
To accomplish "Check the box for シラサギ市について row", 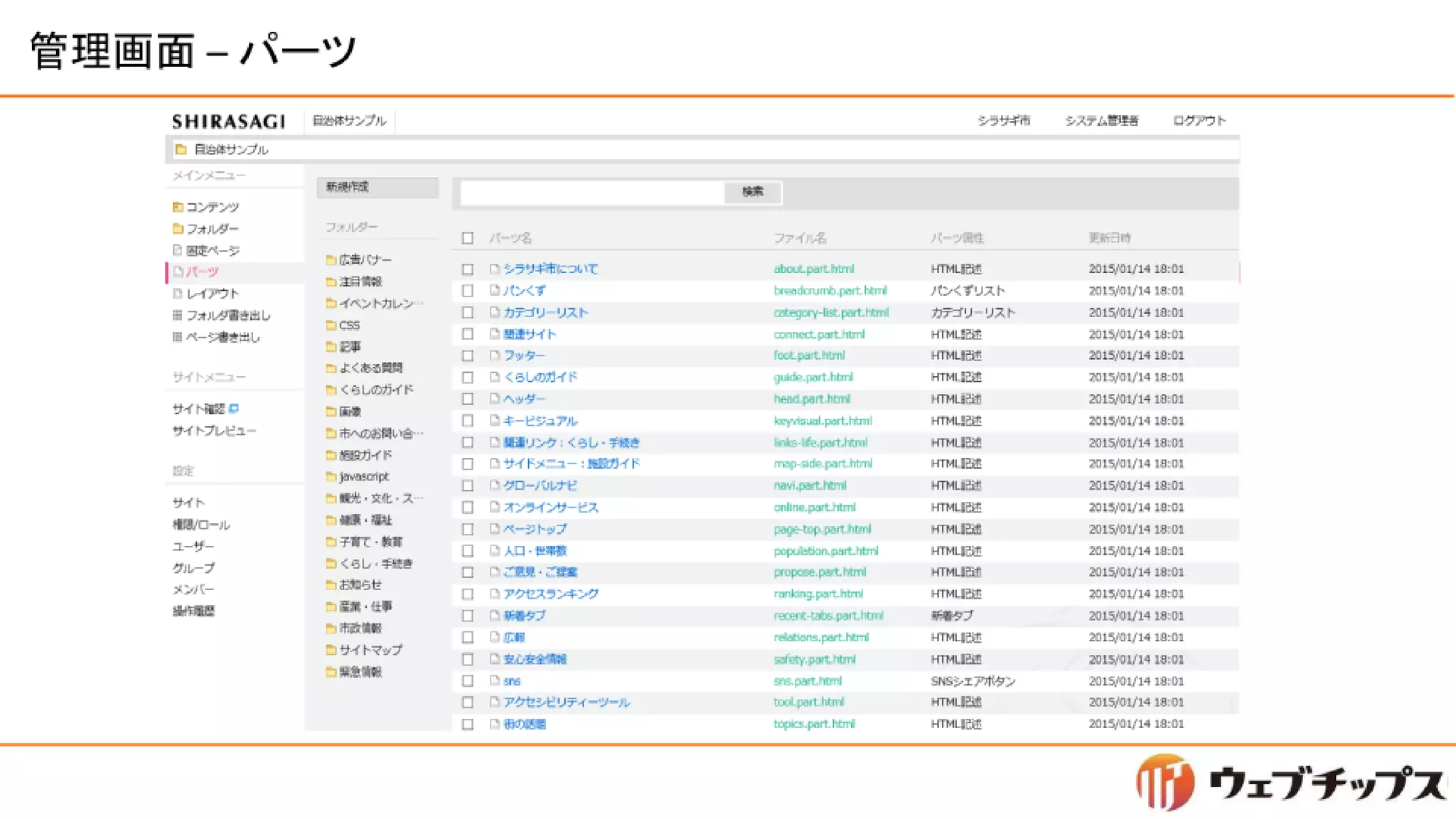I will coord(467,269).
